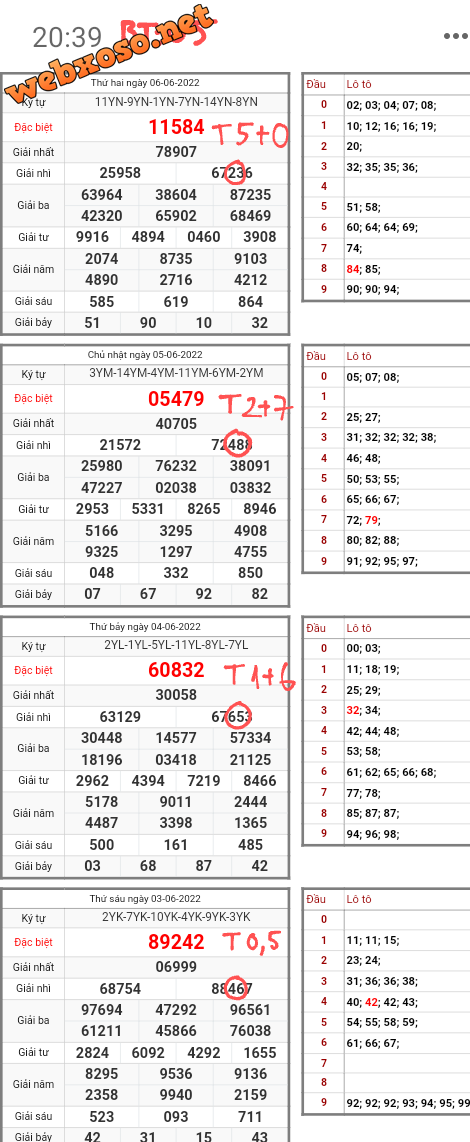Click first prize number 78907
The height and width of the screenshot is (1142, 470).
point(176,152)
